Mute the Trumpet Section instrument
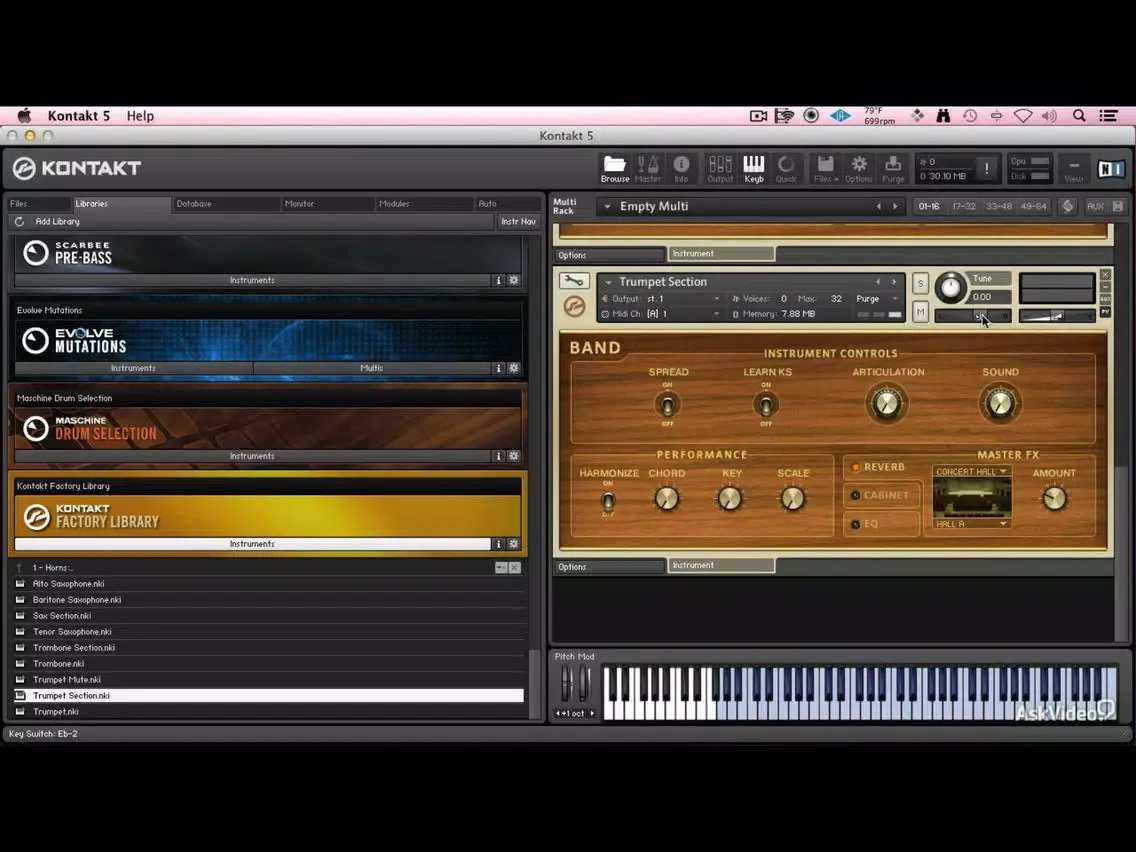 [x=920, y=312]
